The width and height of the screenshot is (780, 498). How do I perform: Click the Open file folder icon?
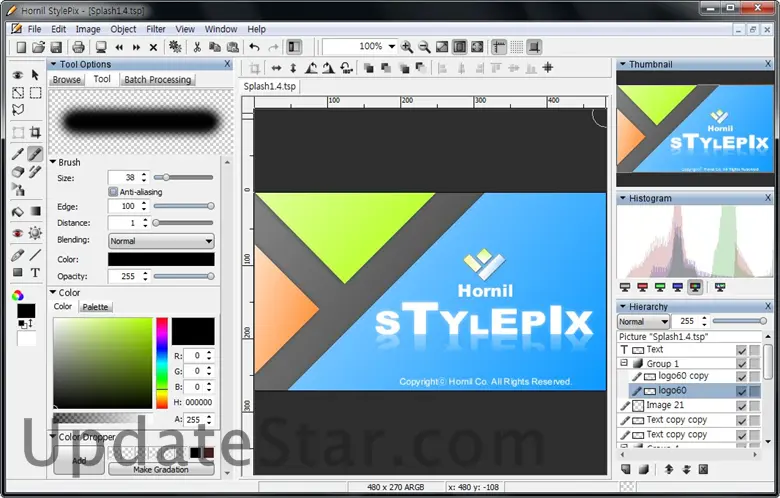pyautogui.click(x=38, y=47)
